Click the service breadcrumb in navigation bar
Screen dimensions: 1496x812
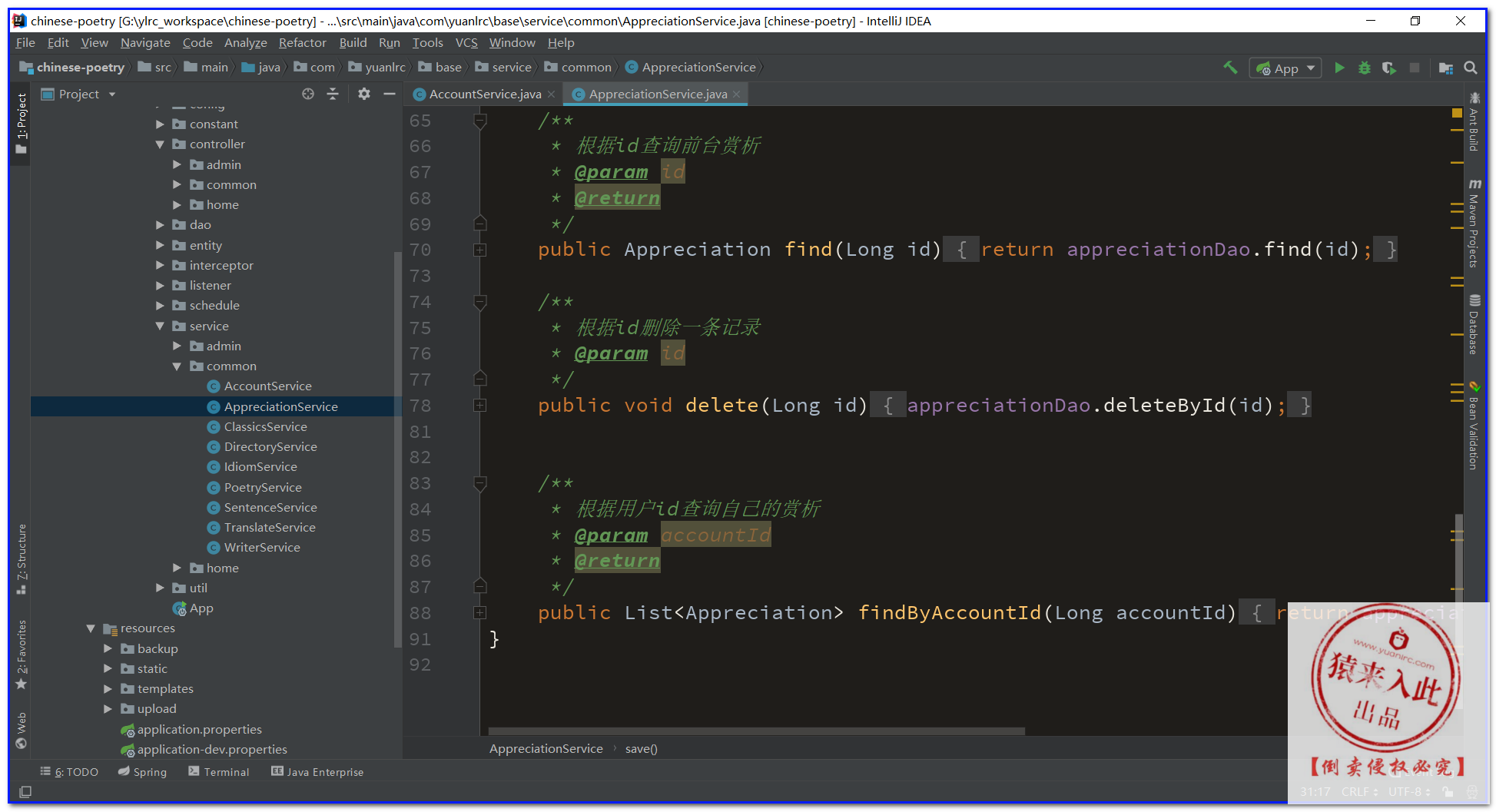[503, 68]
